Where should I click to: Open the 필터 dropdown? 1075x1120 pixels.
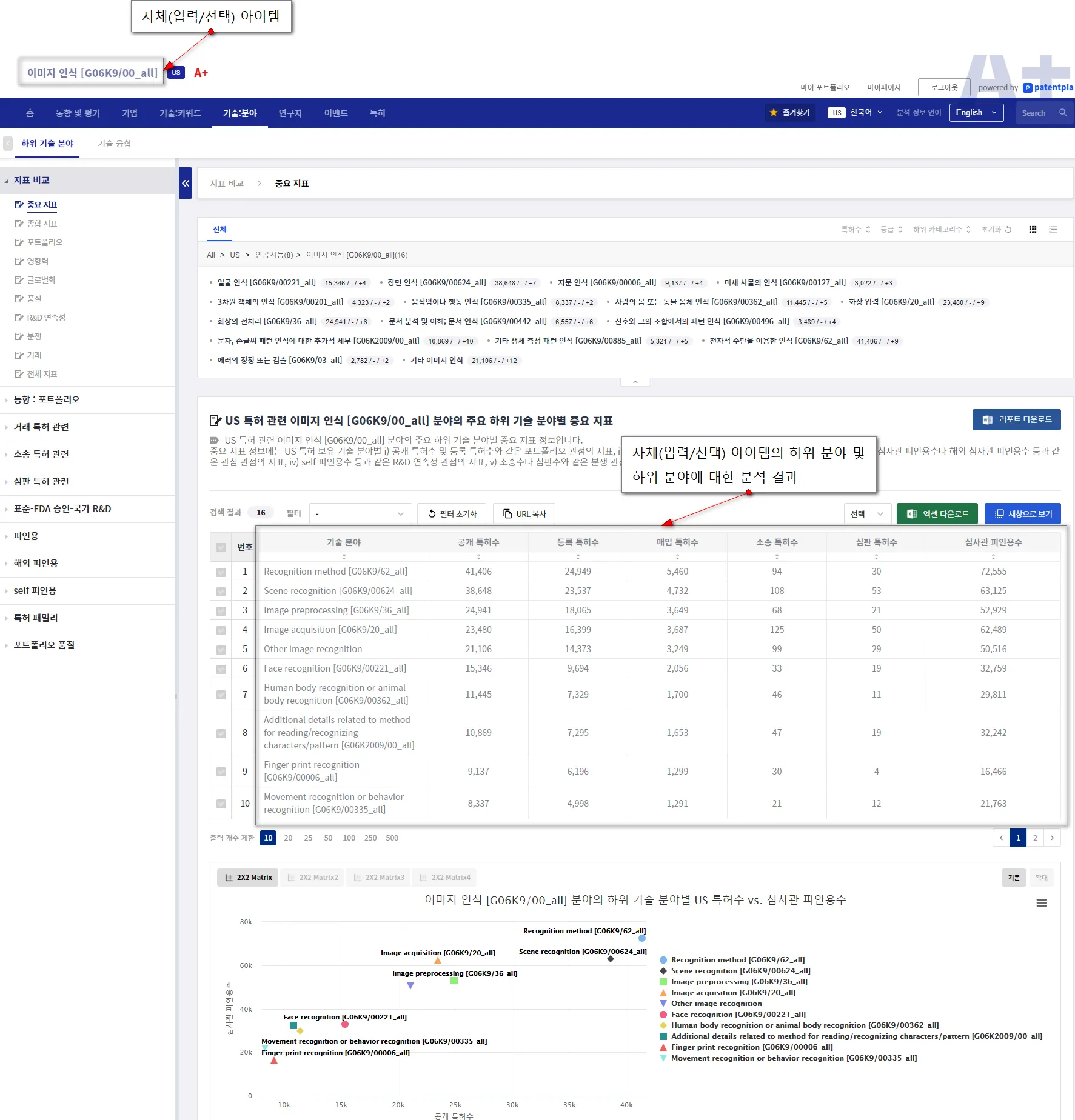tap(360, 513)
